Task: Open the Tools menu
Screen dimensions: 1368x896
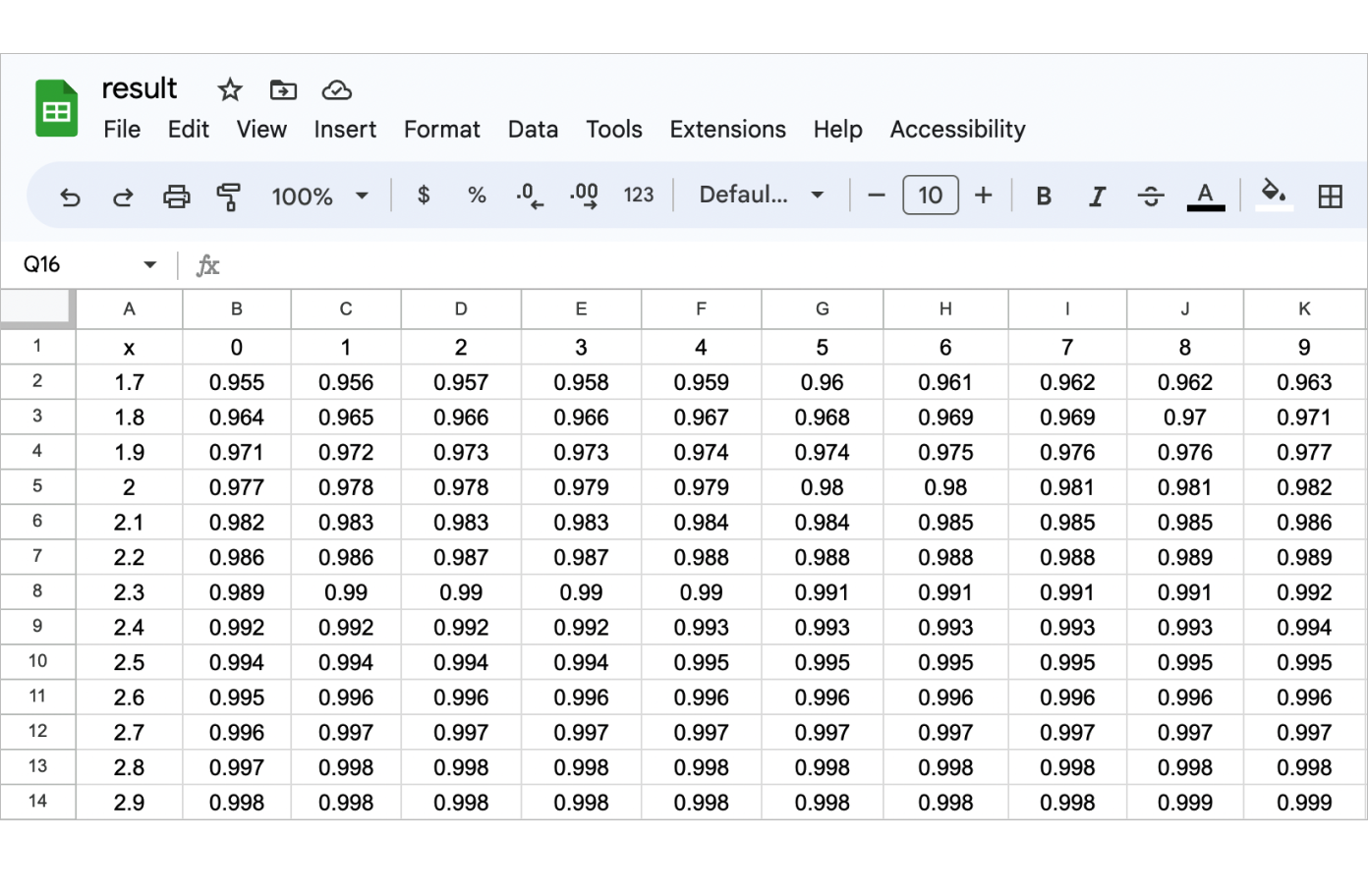Action: (614, 130)
